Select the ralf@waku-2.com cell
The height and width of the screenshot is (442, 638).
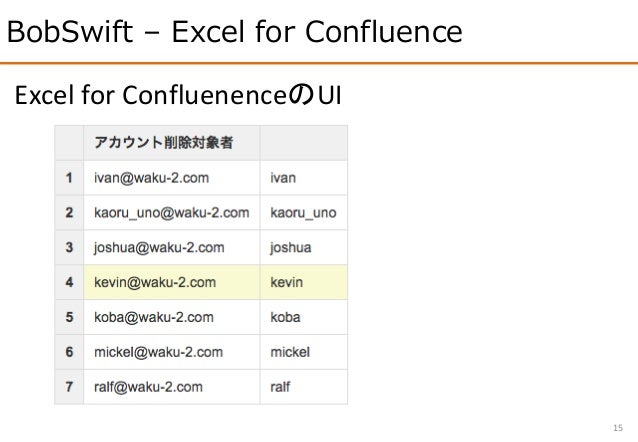(x=172, y=387)
